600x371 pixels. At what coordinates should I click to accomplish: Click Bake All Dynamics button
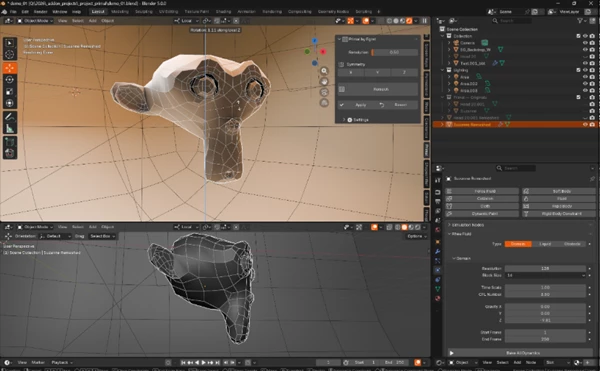(x=520, y=353)
